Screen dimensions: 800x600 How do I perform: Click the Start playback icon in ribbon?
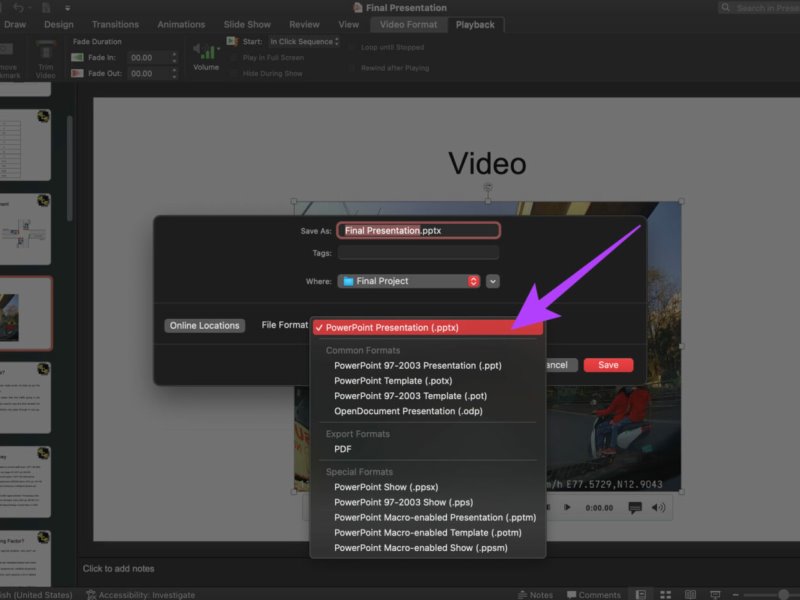pyautogui.click(x=232, y=41)
